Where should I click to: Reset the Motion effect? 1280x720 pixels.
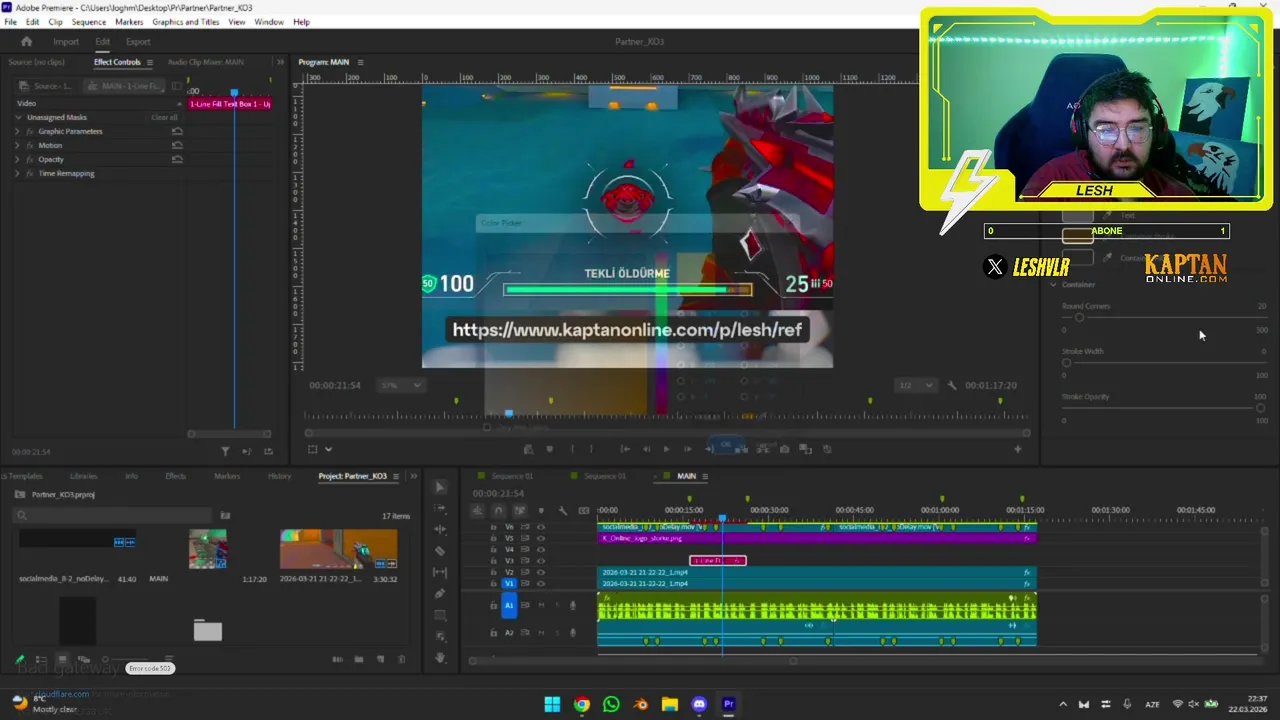(177, 145)
